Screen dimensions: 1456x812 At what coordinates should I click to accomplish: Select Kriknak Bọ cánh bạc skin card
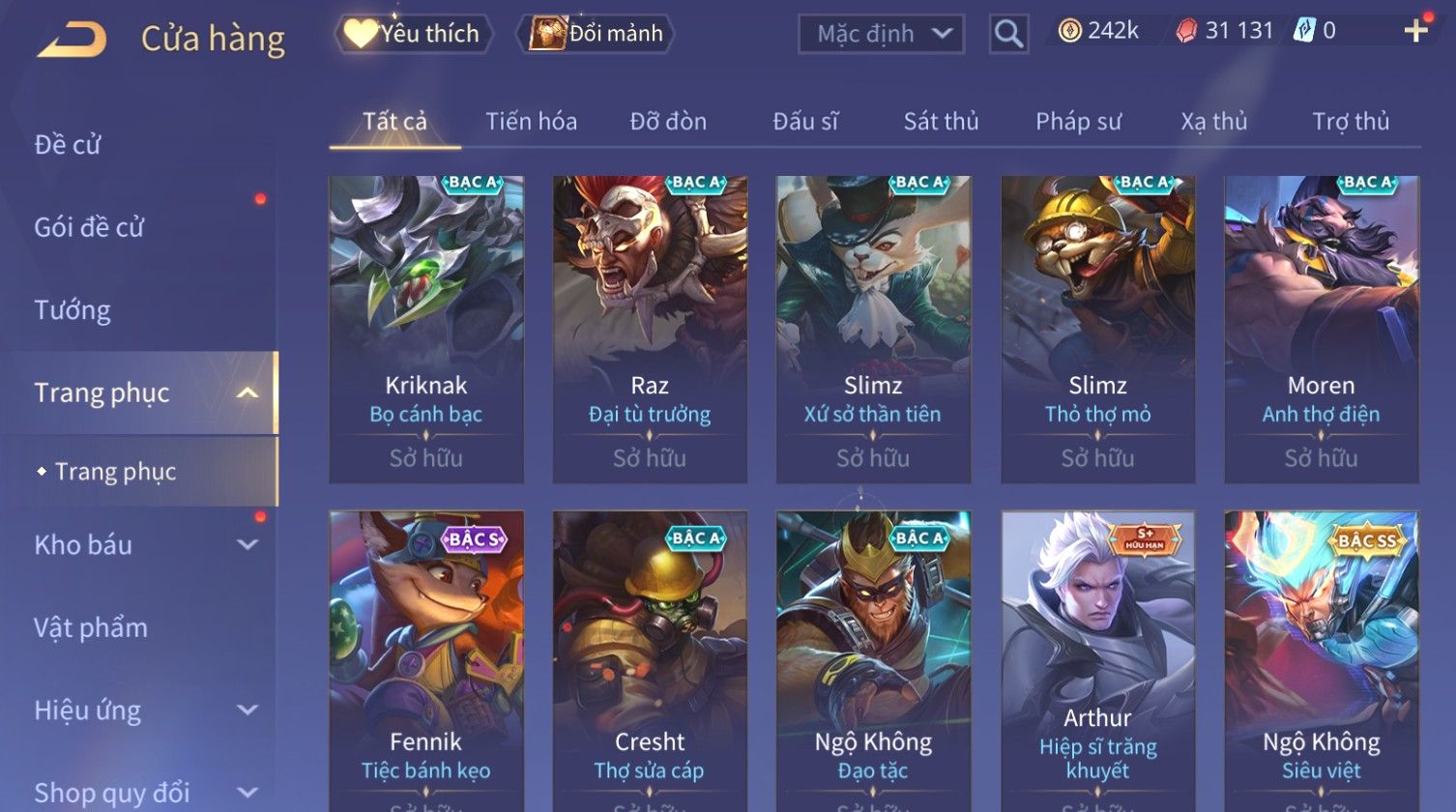426,330
